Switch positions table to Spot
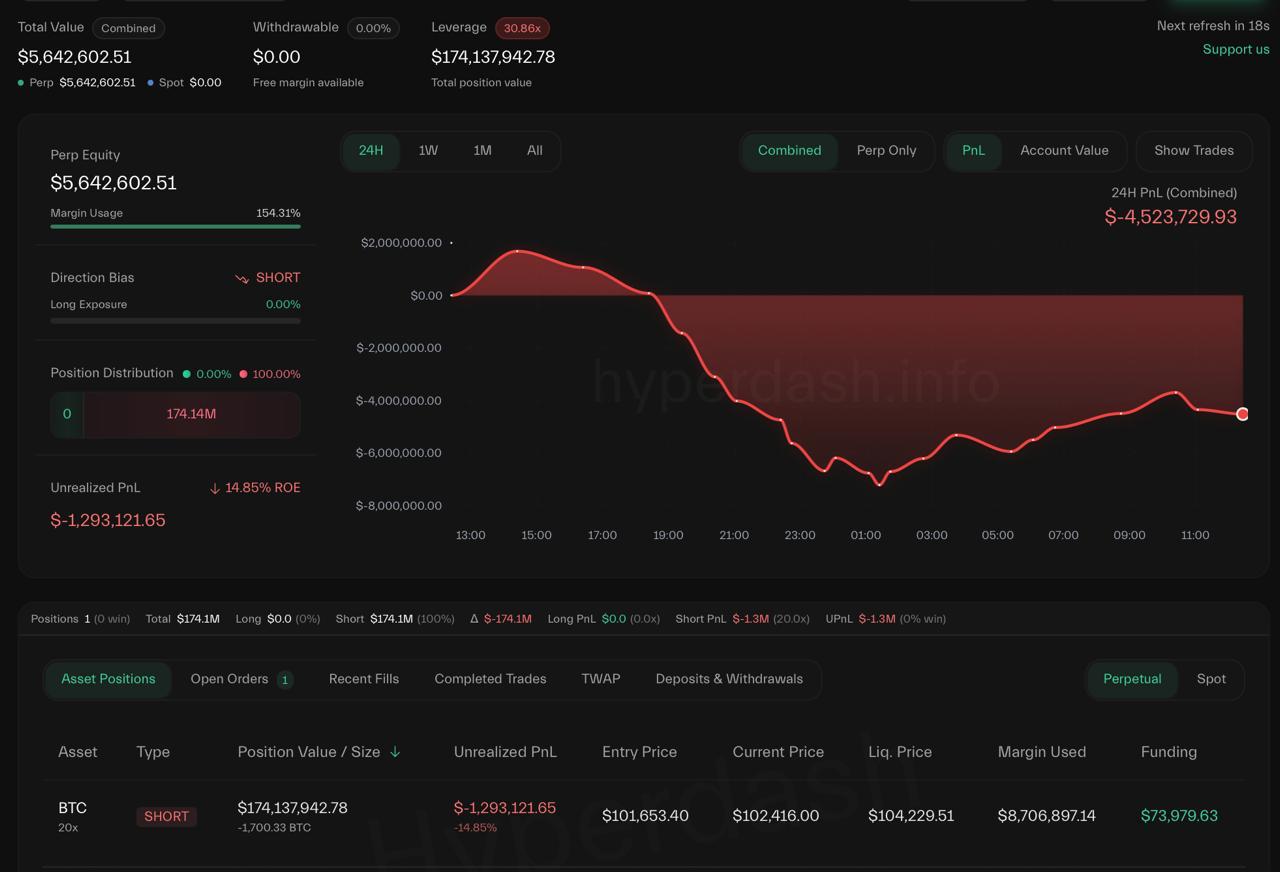This screenshot has width=1280, height=872. [1211, 679]
